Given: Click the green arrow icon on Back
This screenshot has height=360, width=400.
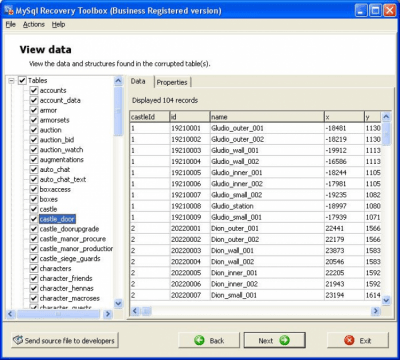Looking at the screenshot, I should pyautogui.click(x=199, y=340).
